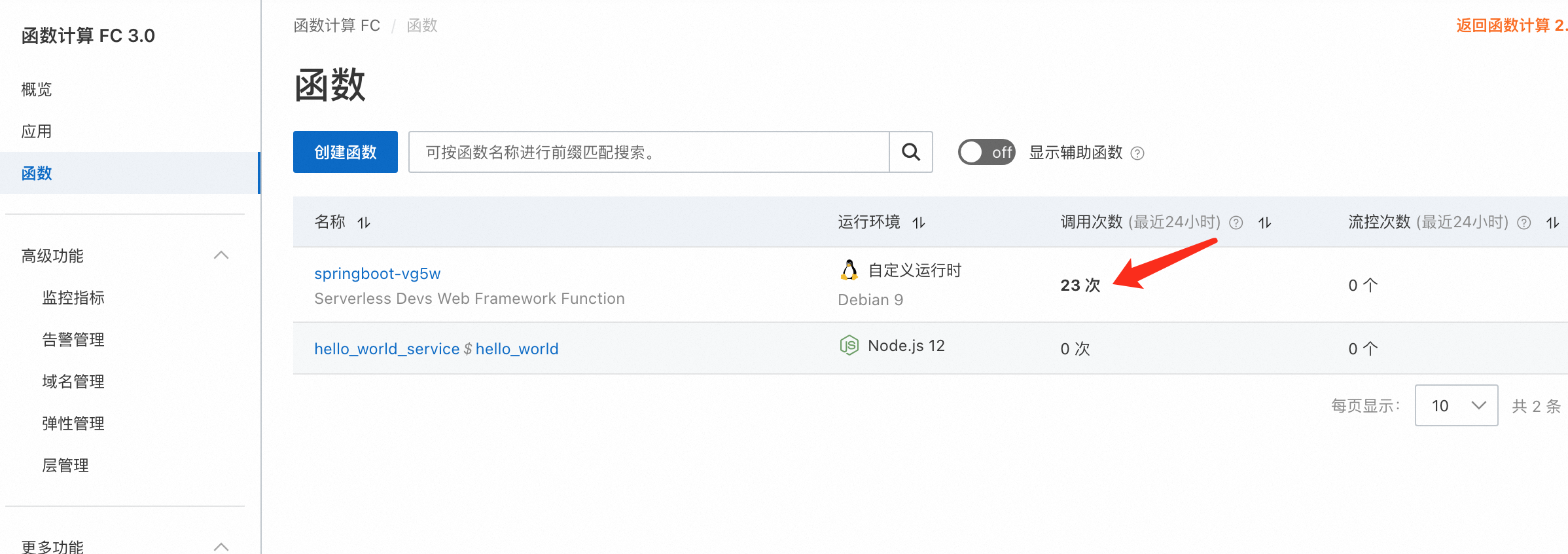The image size is (1568, 554).
Task: Click the Linux penguin icon for 自定义运行时
Action: [x=849, y=270]
